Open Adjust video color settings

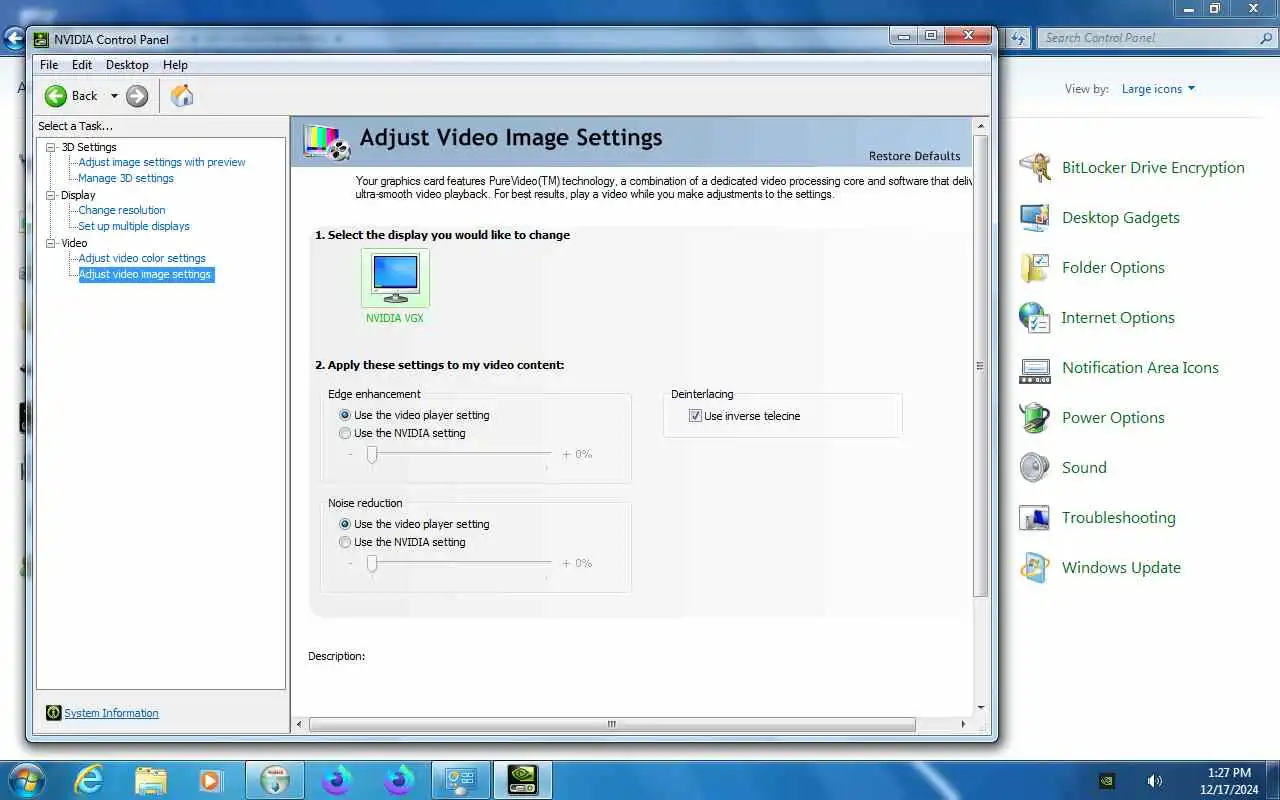(x=142, y=258)
